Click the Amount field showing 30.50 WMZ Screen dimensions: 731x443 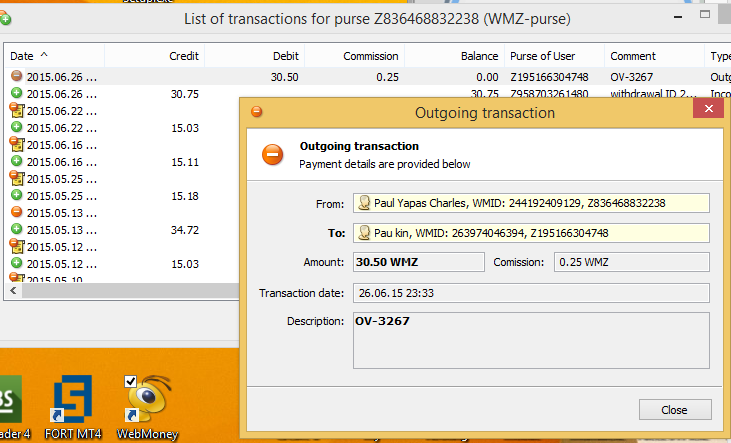[x=419, y=262]
